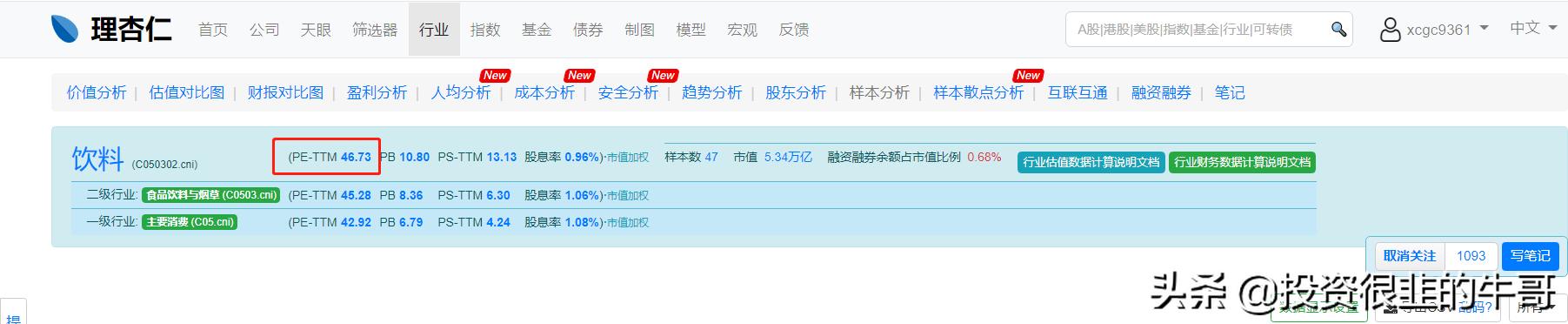Click 市值加权 link in 饮料 row

pyautogui.click(x=628, y=158)
